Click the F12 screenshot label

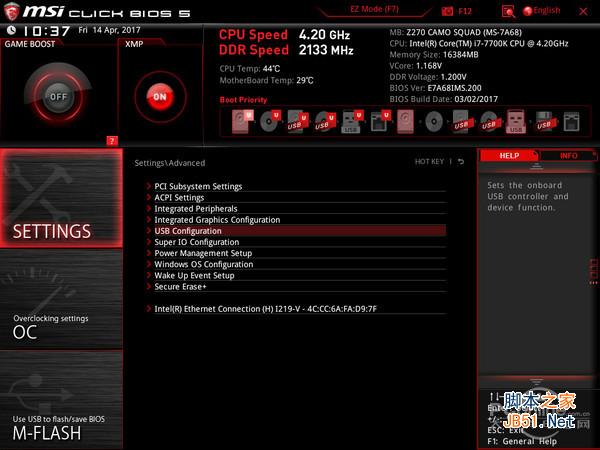[465, 11]
